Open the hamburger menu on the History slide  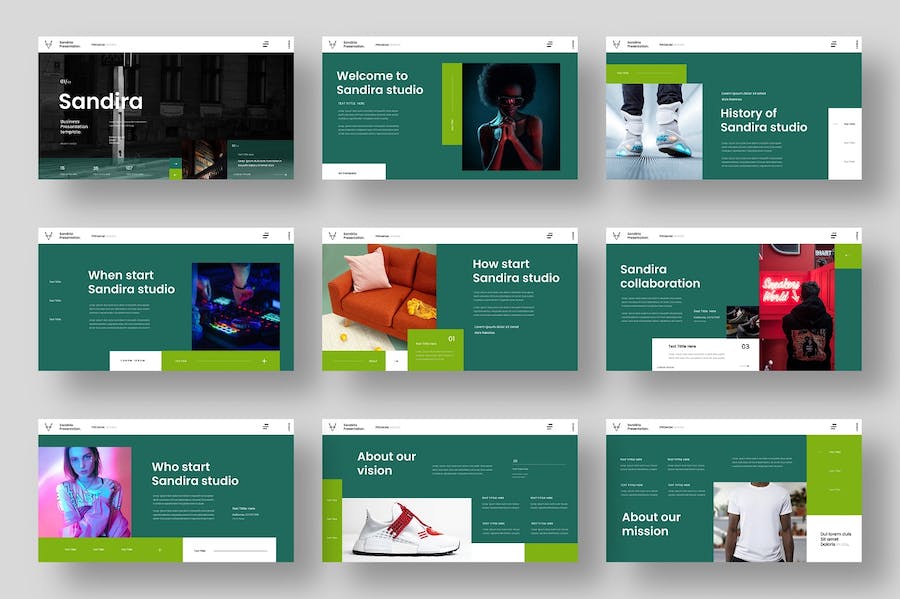tap(833, 44)
